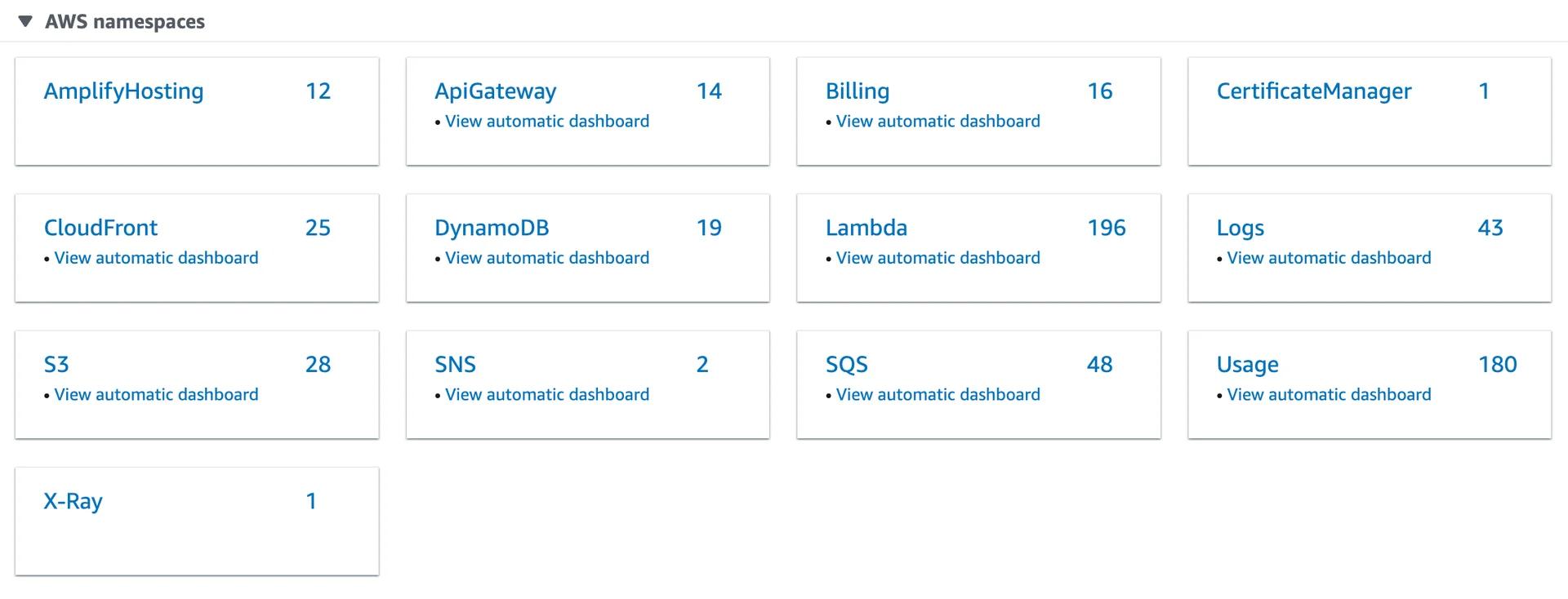Open the Lambda namespace
Image resolution: width=1568 pixels, height=599 pixels.
coord(866,228)
